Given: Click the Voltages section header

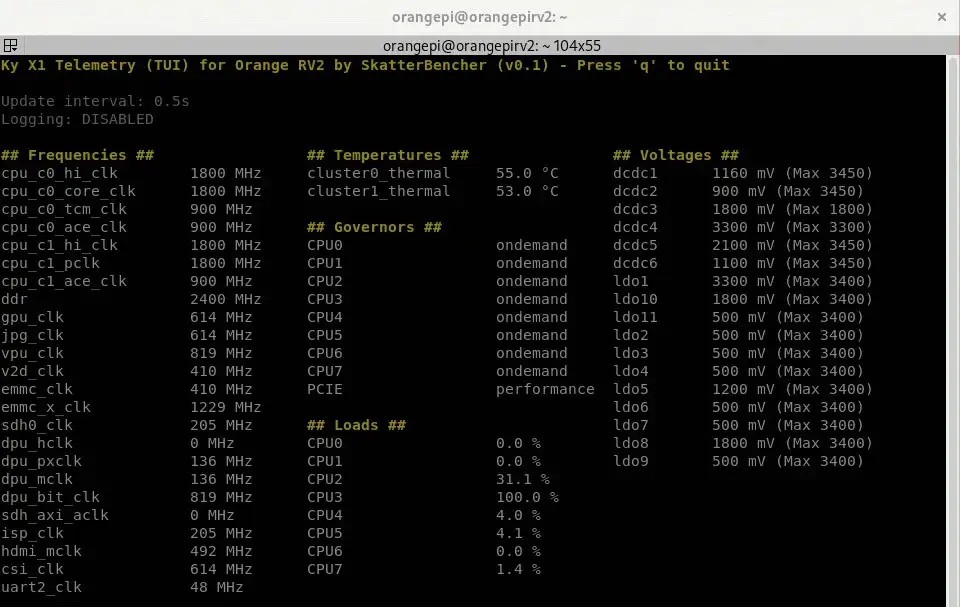Looking at the screenshot, I should click(675, 155).
